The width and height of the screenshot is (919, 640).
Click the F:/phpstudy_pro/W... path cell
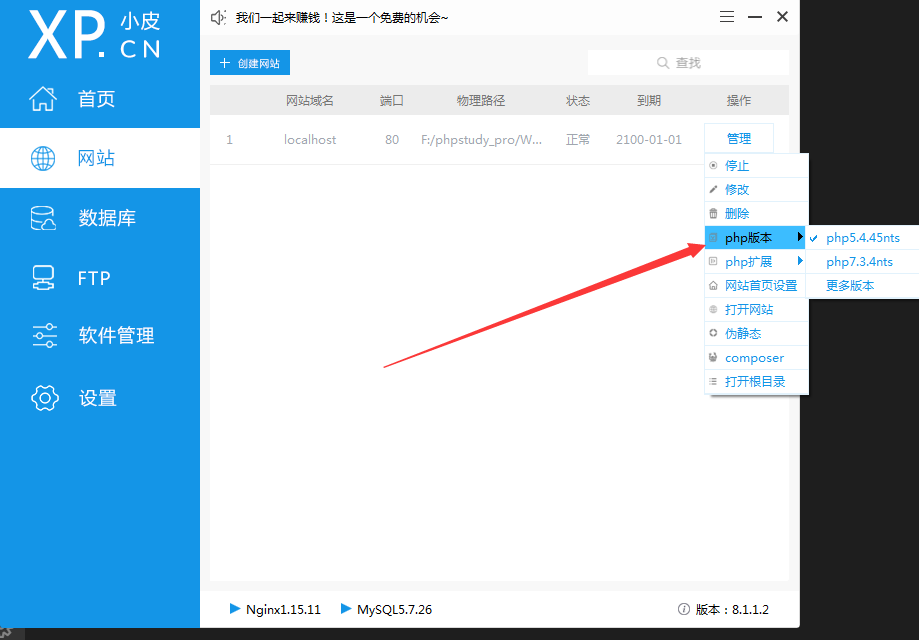(481, 139)
